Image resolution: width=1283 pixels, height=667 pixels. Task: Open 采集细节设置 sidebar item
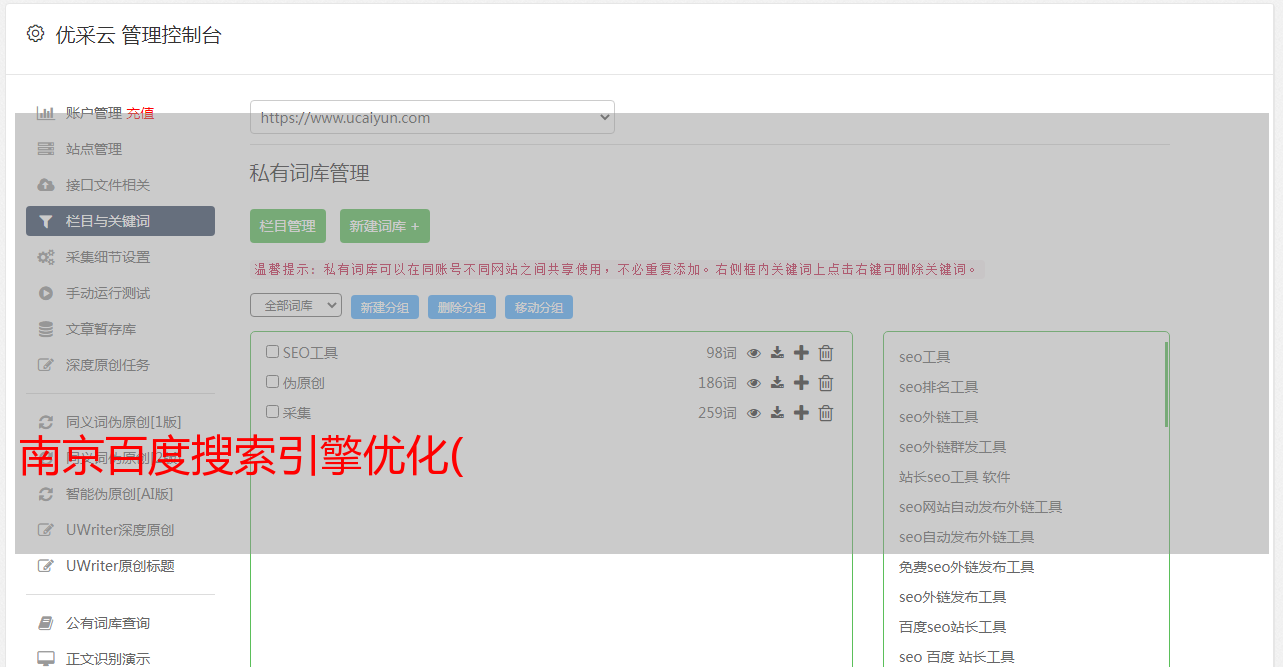108,257
